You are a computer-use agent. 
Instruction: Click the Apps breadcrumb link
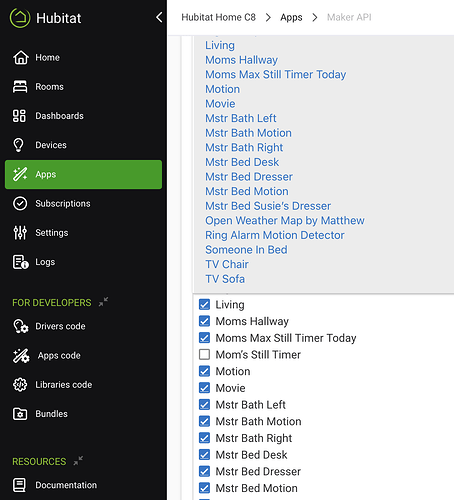[x=291, y=17]
